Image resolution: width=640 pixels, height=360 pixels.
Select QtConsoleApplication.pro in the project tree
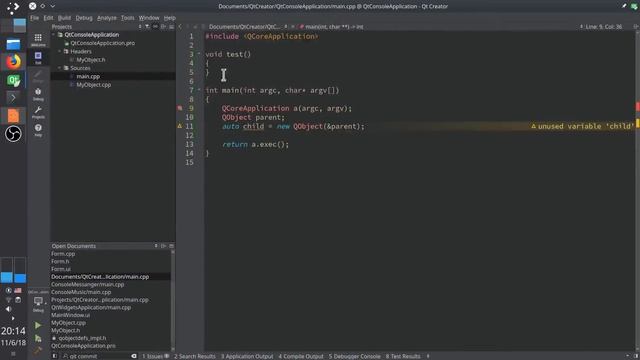point(102,43)
